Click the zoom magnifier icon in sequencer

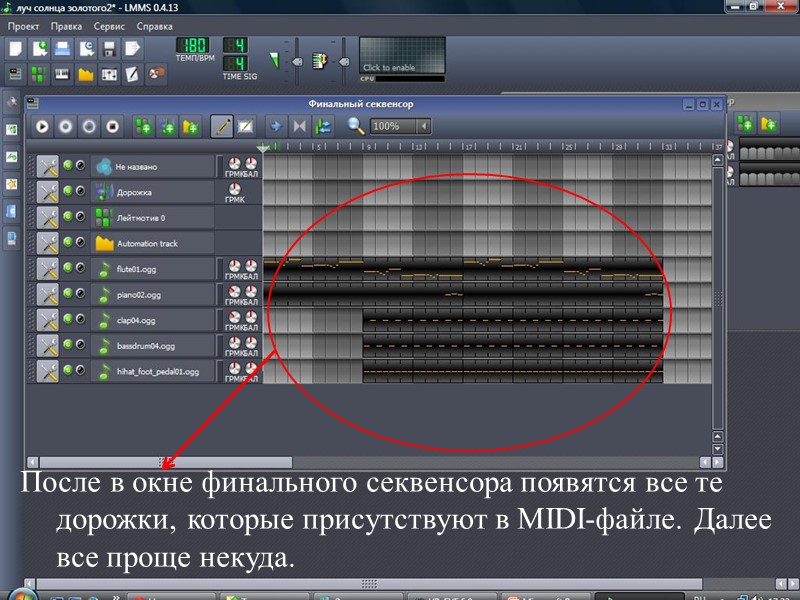[x=355, y=127]
